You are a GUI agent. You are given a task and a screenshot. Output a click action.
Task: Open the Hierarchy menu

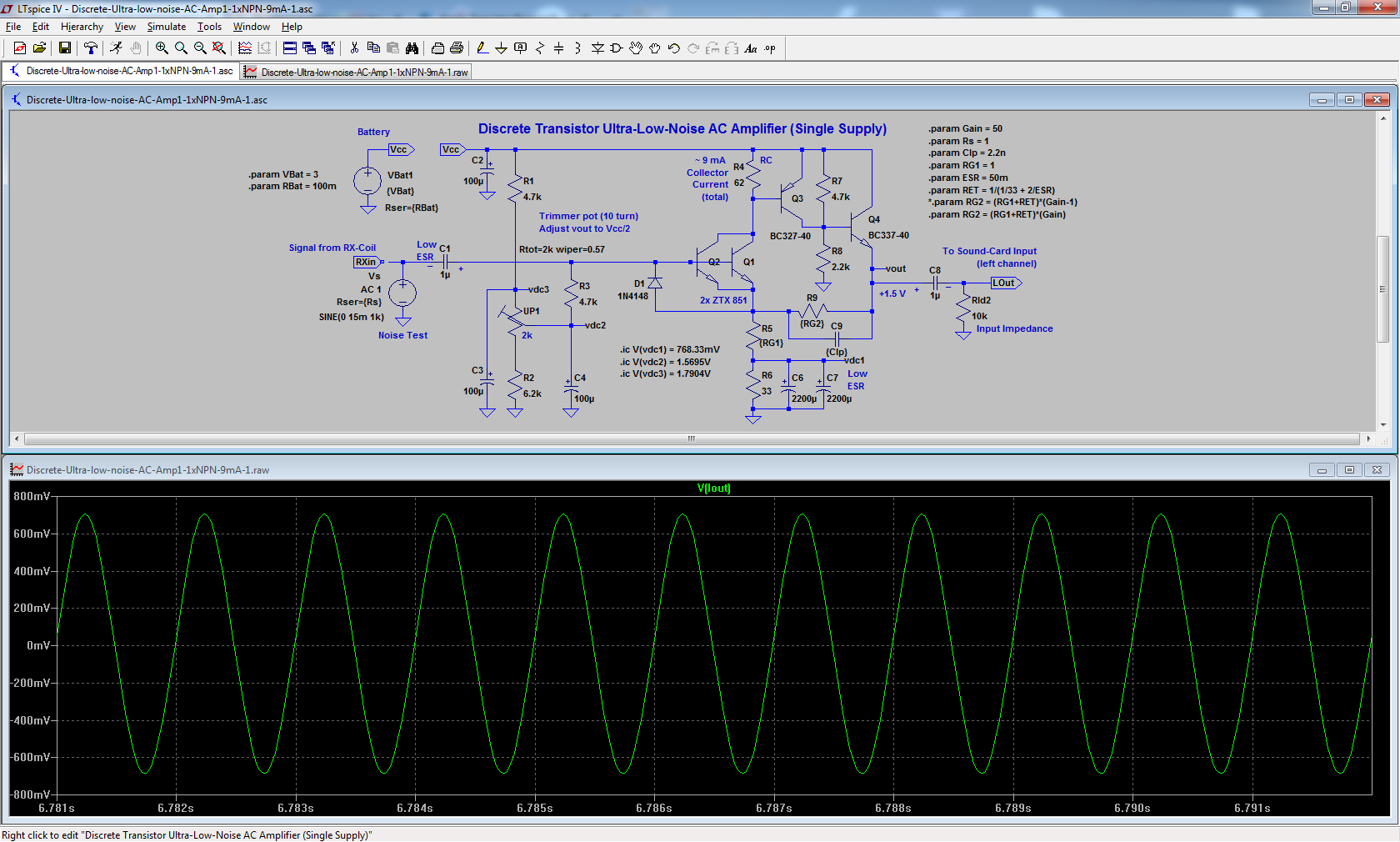pos(82,27)
